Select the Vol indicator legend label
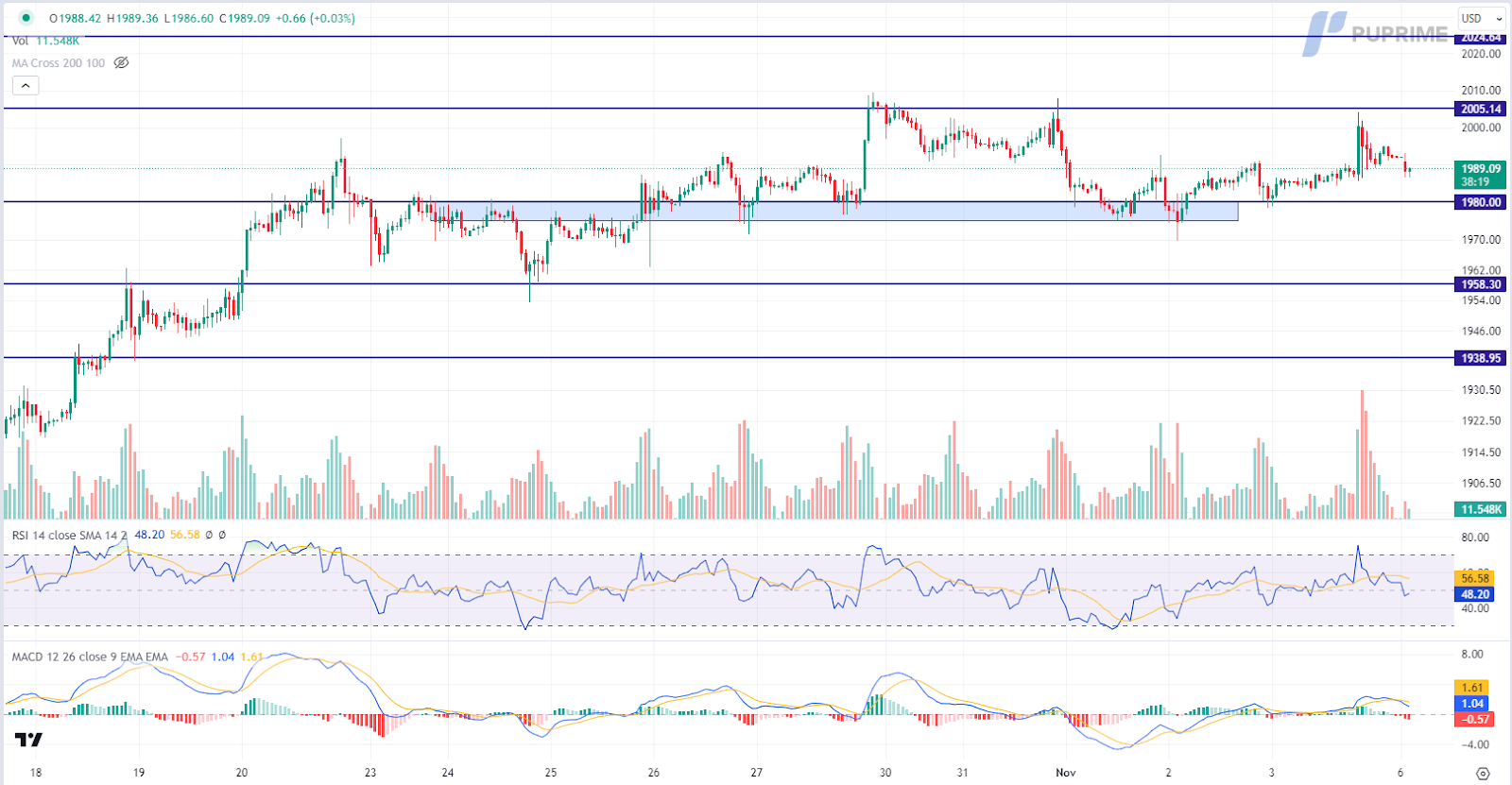 20,41
